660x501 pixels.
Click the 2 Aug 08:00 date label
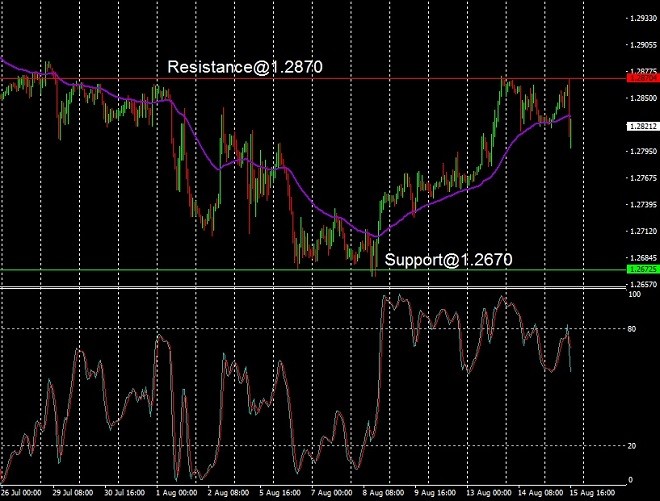(228, 493)
